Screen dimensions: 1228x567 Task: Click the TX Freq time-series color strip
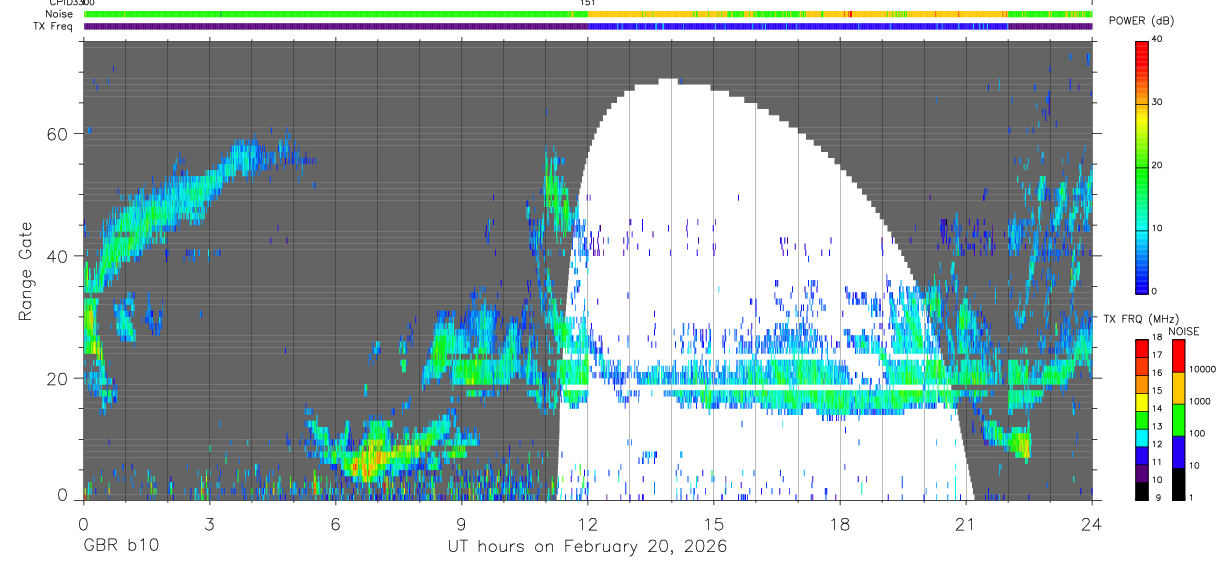pyautogui.click(x=588, y=26)
